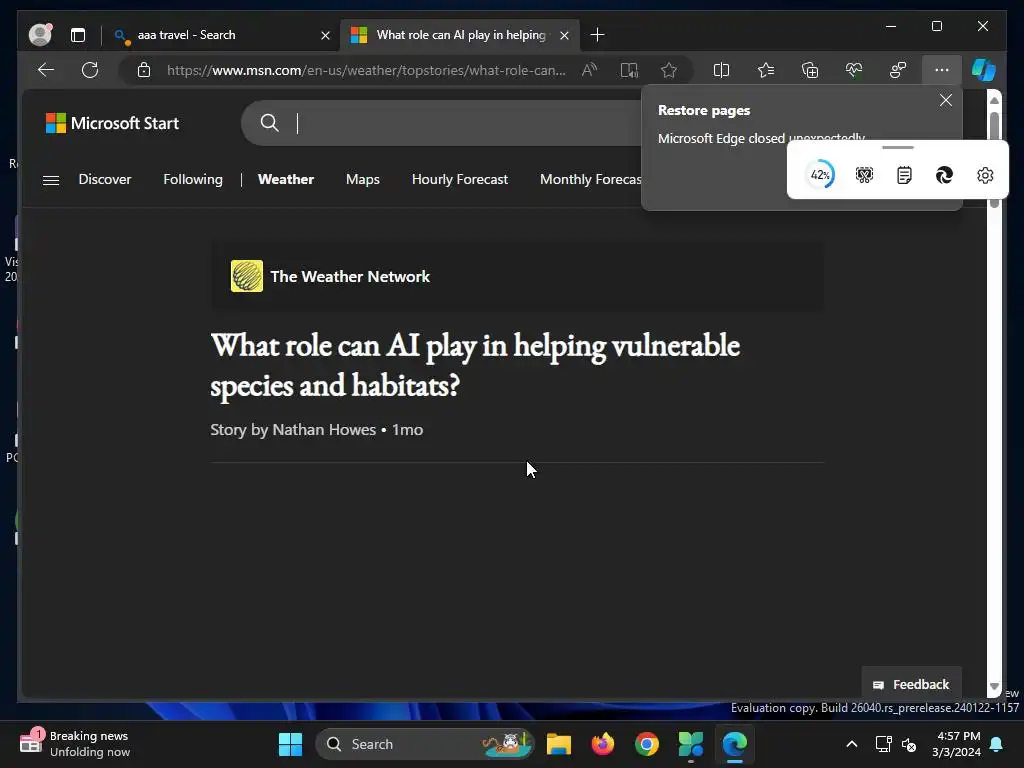Open the green puzzle app on taskbar
The image size is (1024, 768).
click(690, 744)
